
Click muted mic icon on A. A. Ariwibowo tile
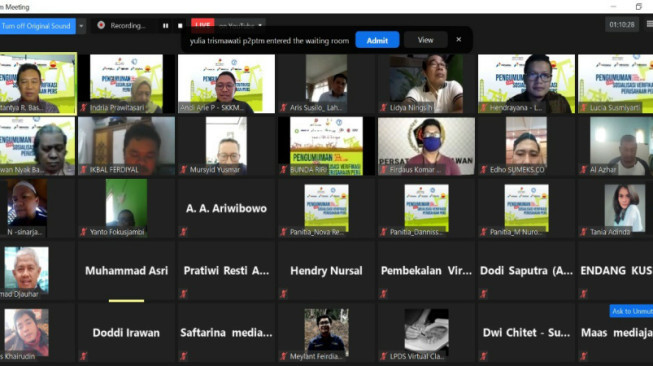pyautogui.click(x=184, y=232)
